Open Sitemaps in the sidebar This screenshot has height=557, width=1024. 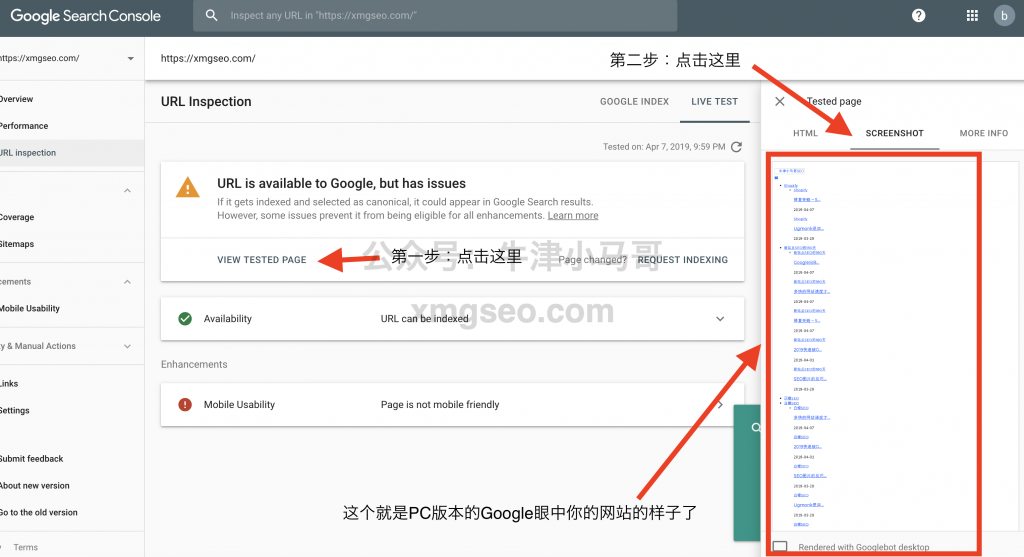(x=17, y=244)
